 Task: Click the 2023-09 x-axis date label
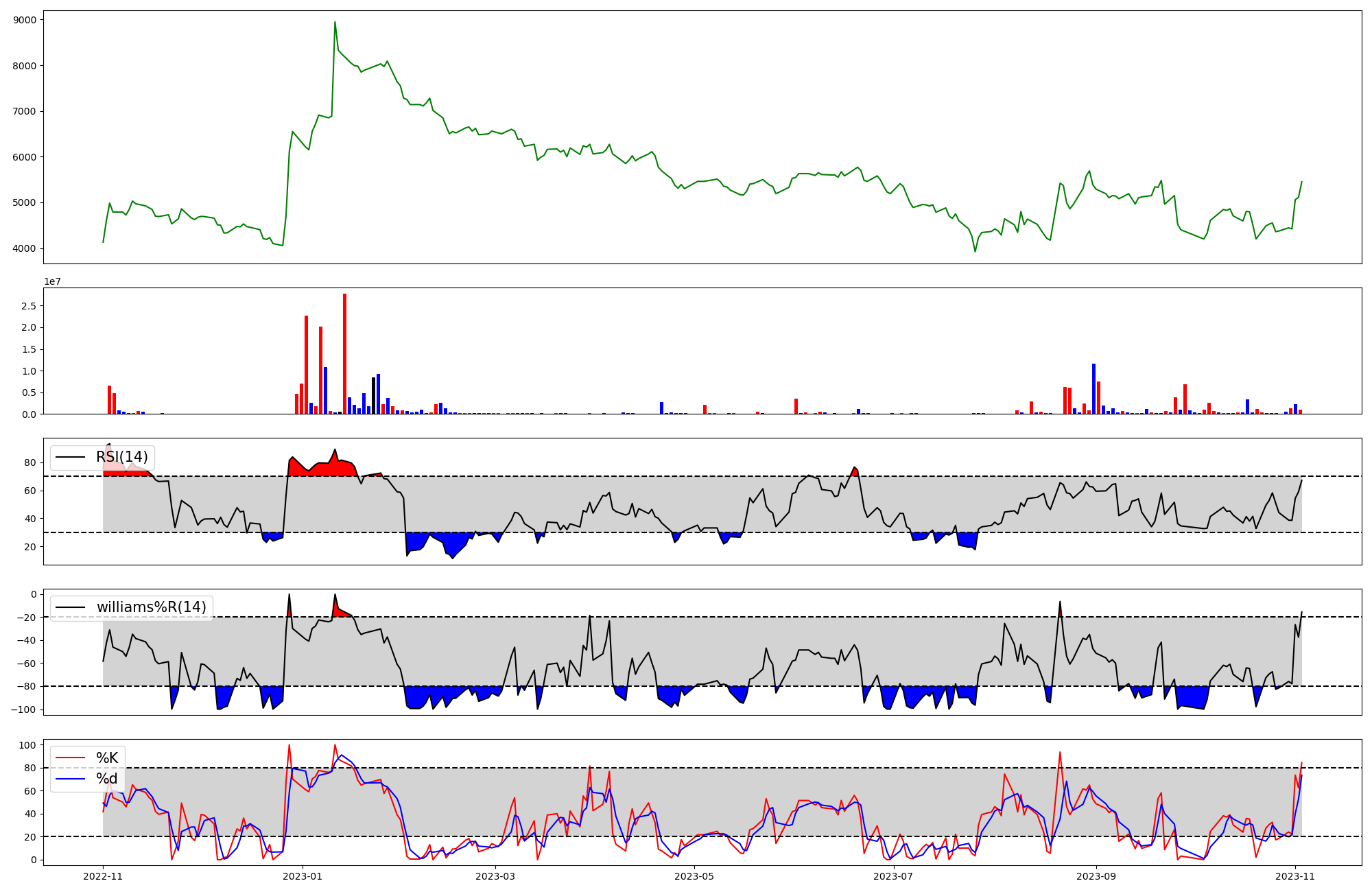(x=1096, y=876)
